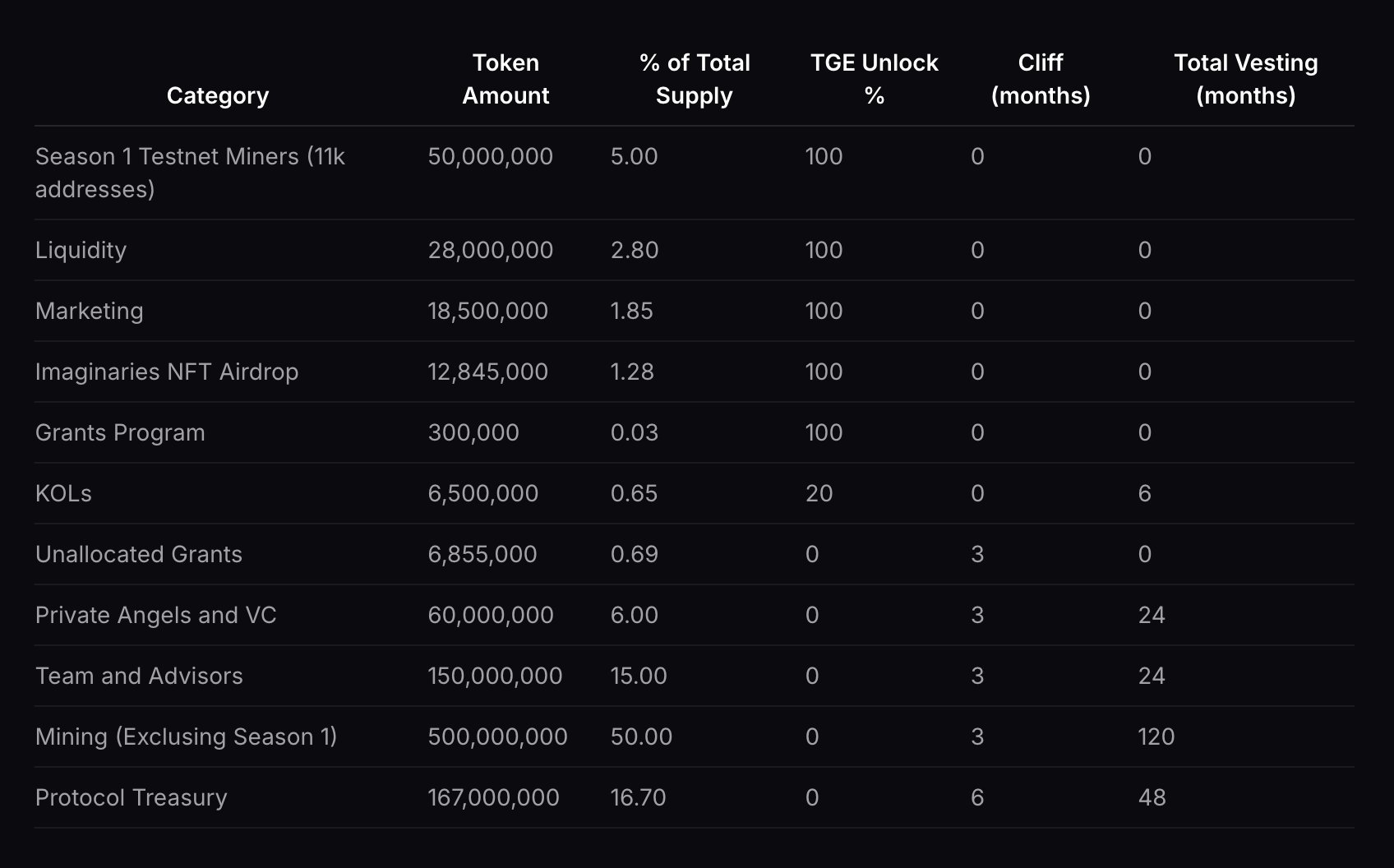The width and height of the screenshot is (1394, 868).
Task: Select the Mining (Exclusing Season 1) label
Action: (187, 736)
